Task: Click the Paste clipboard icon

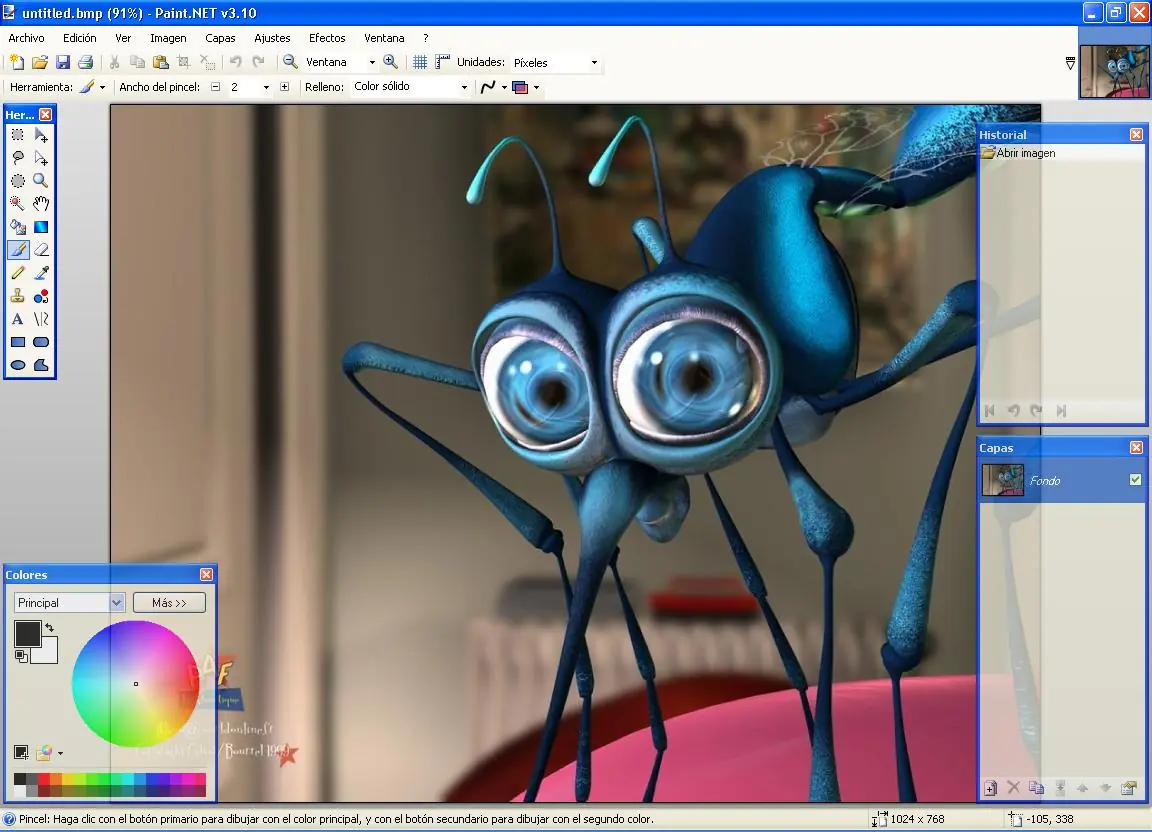Action: [161, 62]
